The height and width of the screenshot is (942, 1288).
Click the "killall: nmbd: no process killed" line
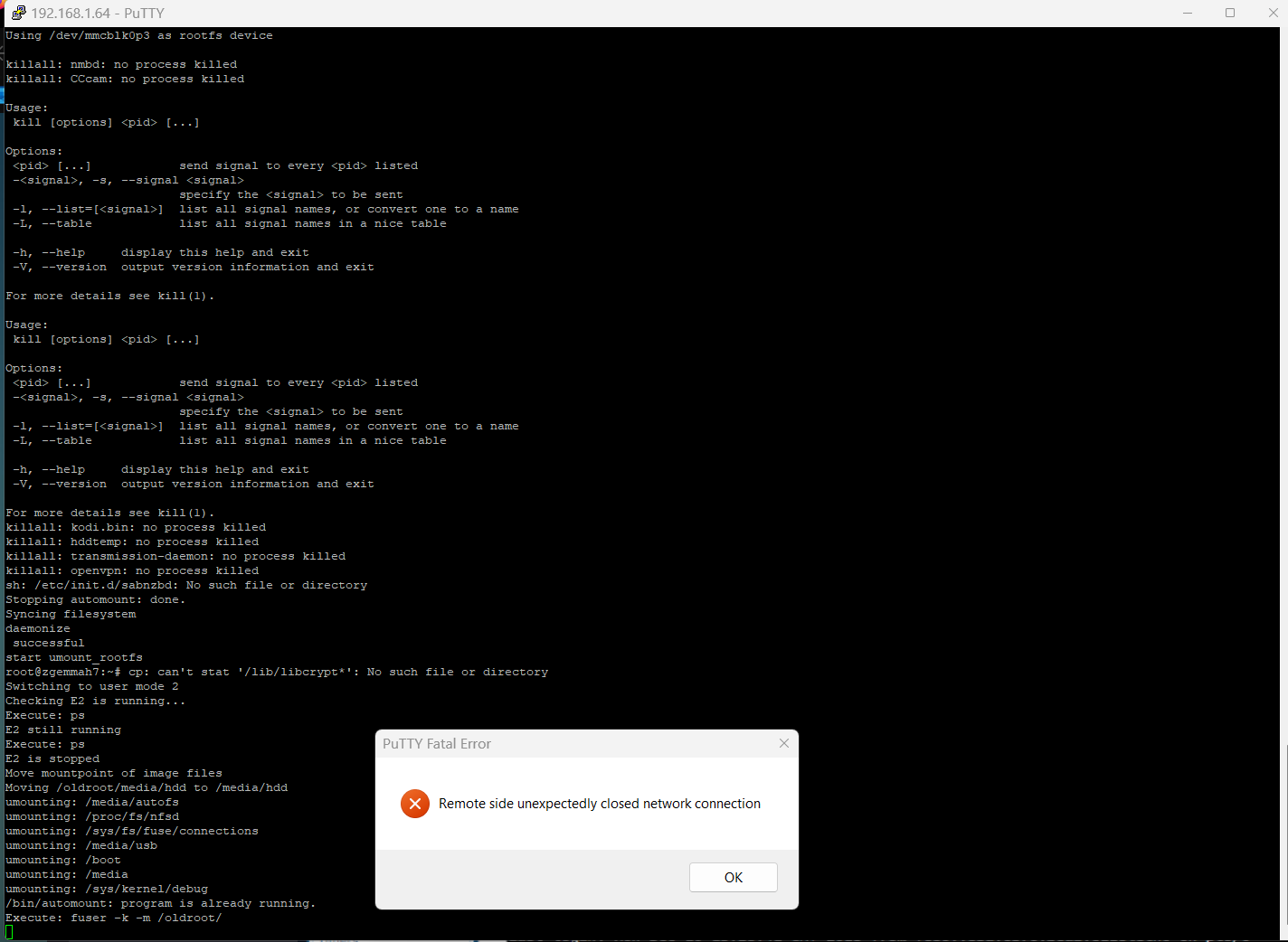point(121,64)
